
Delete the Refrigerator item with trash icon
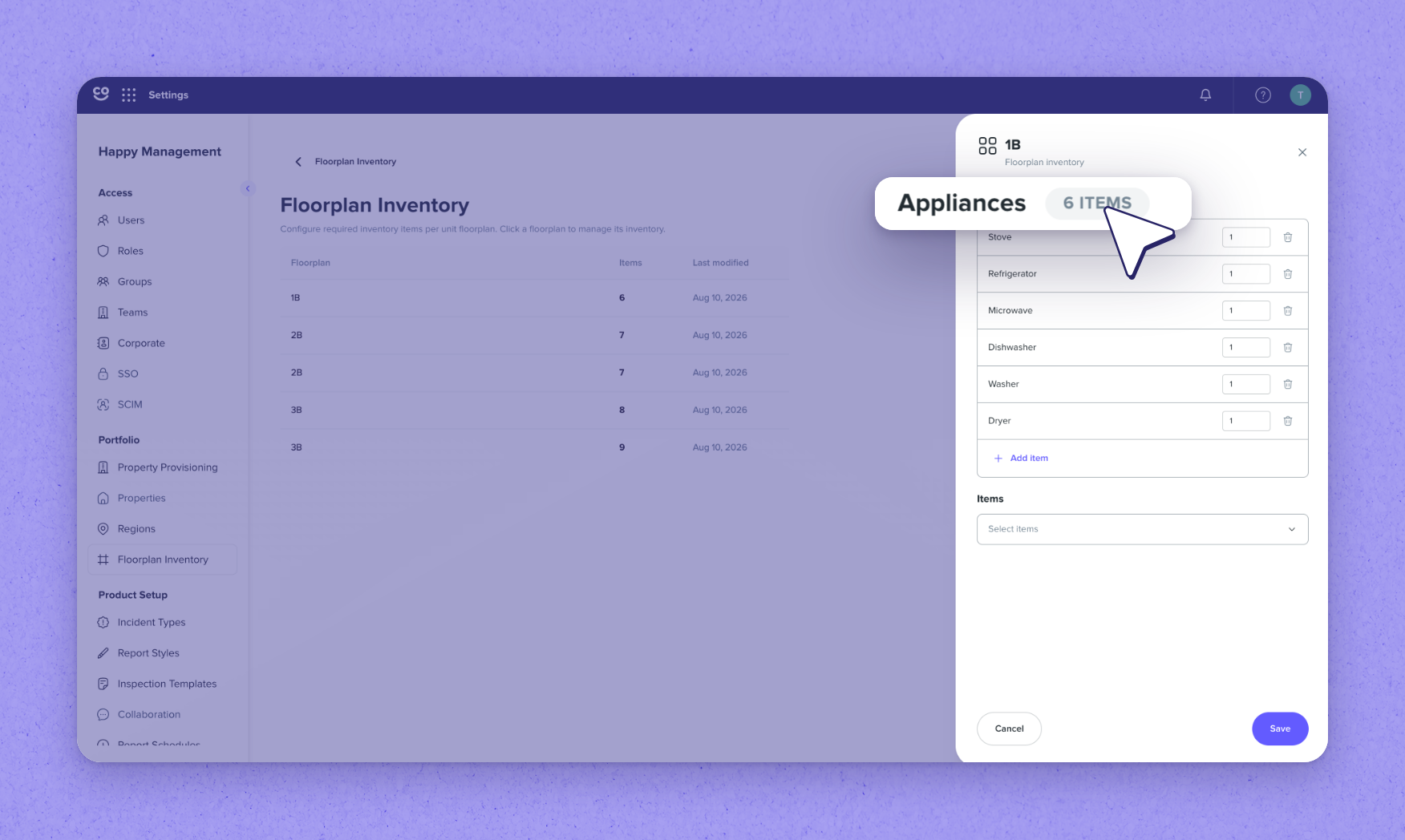coord(1288,274)
